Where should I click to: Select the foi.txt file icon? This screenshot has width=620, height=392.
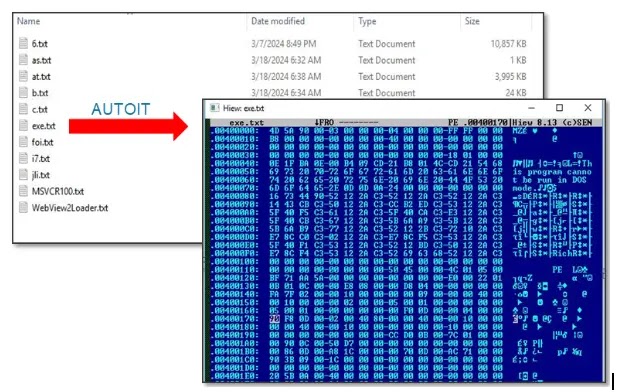click(x=24, y=142)
